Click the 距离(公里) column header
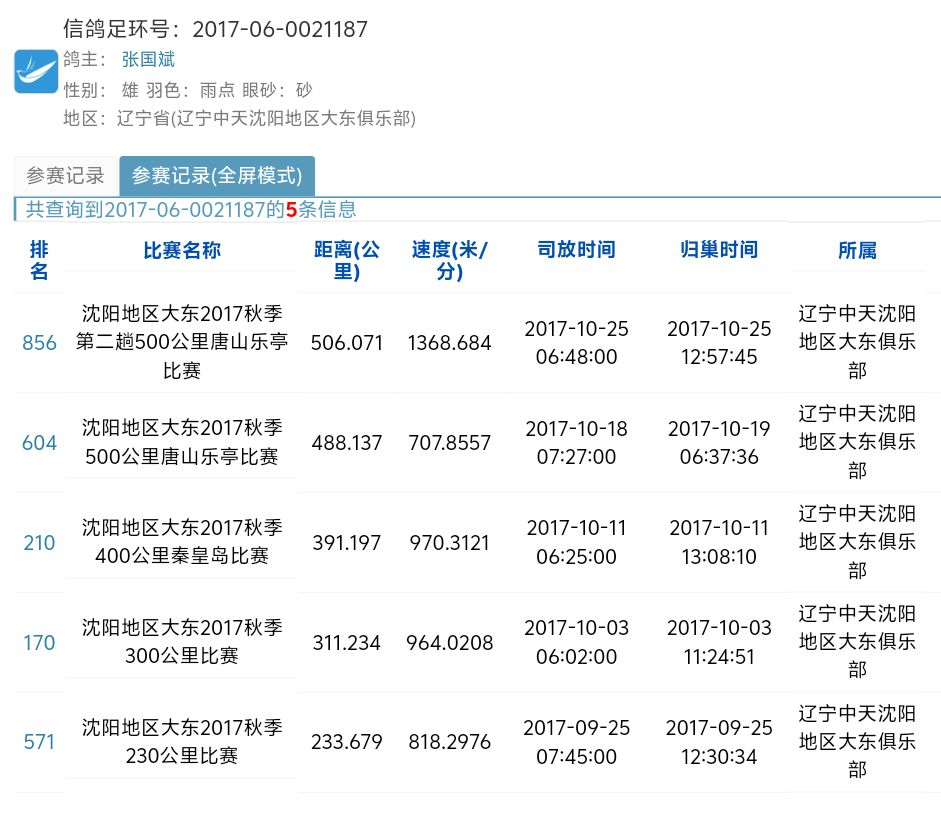 tap(347, 260)
